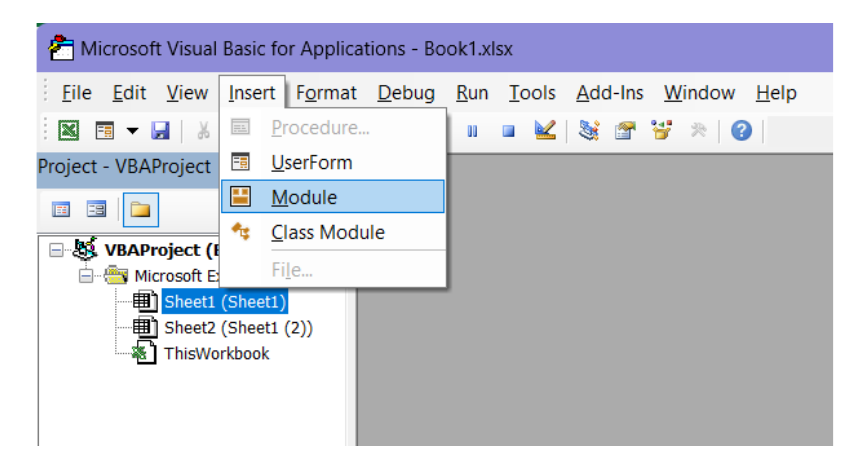
Task: Click the View Code icon in Project pane
Action: (x=61, y=209)
